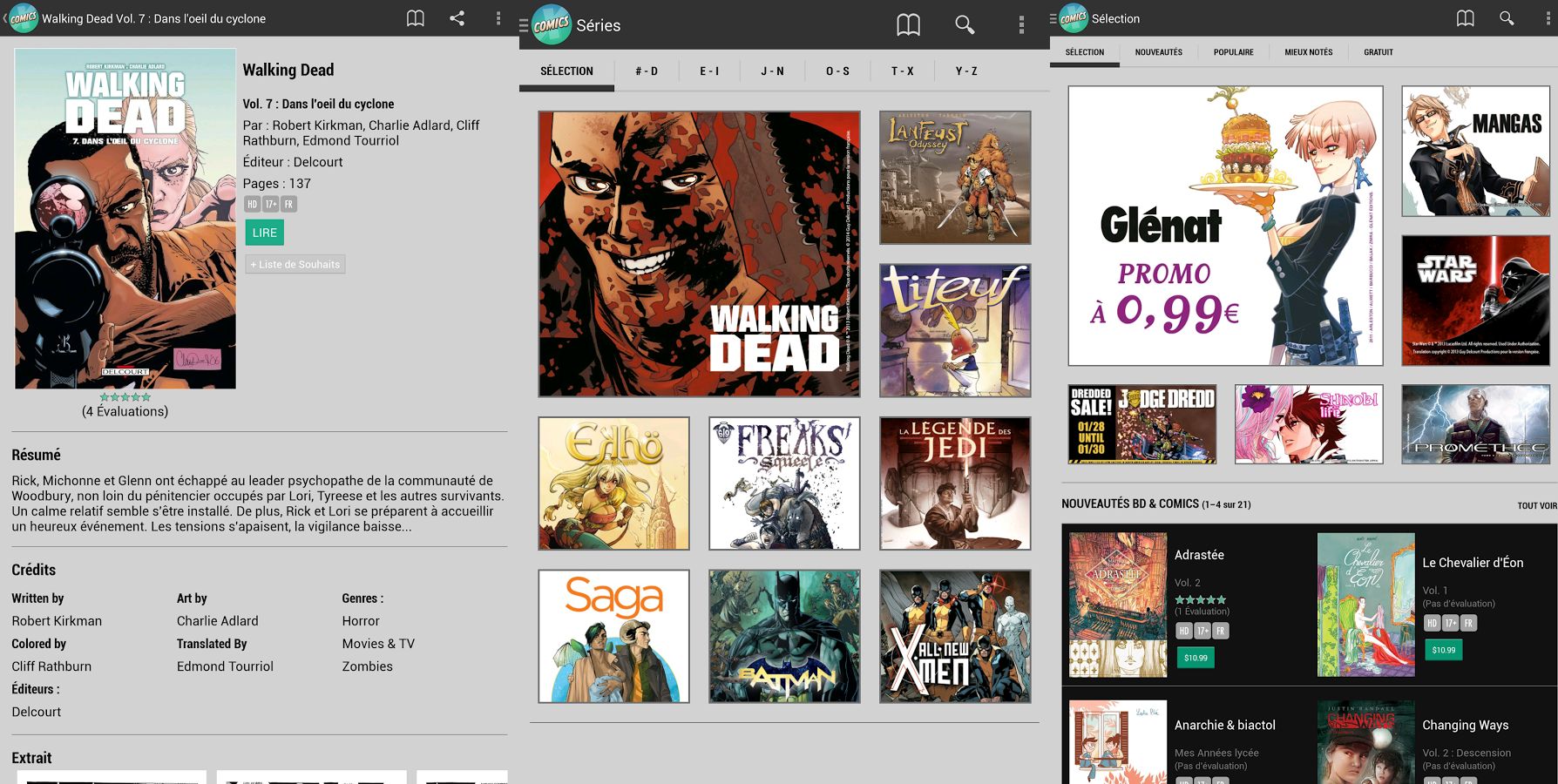Select the Y - Z alphabet tab

tap(966, 71)
